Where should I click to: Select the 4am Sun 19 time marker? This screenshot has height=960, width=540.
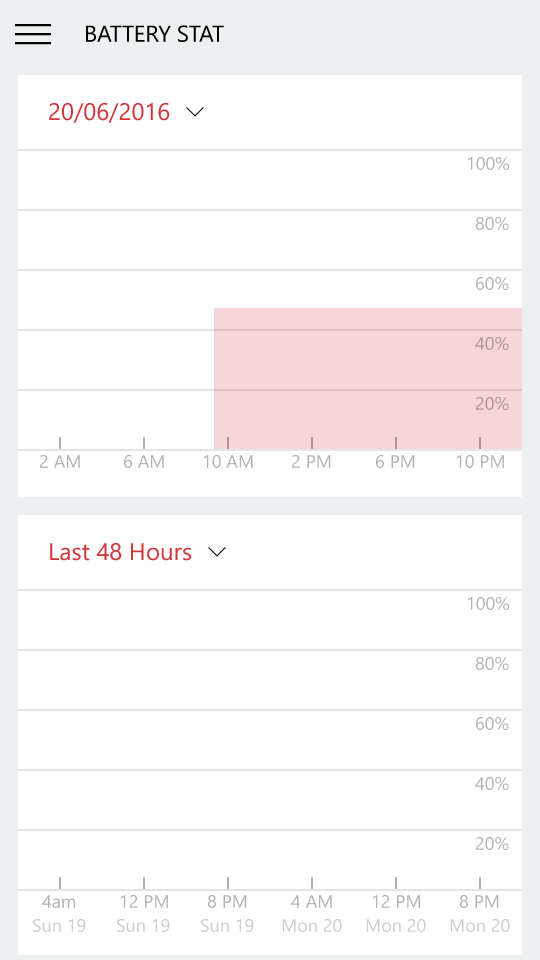(x=59, y=913)
